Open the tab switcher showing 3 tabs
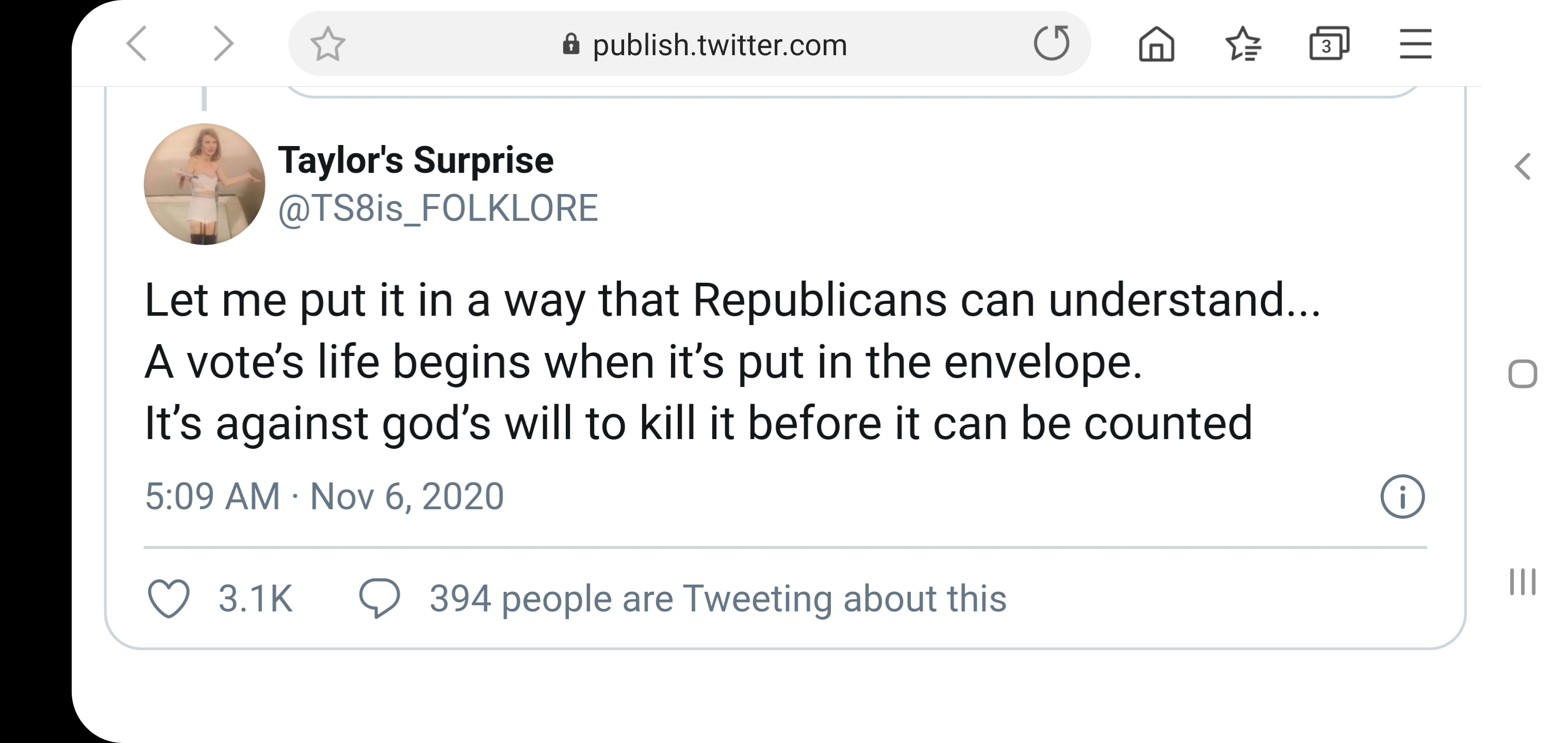 1329,44
